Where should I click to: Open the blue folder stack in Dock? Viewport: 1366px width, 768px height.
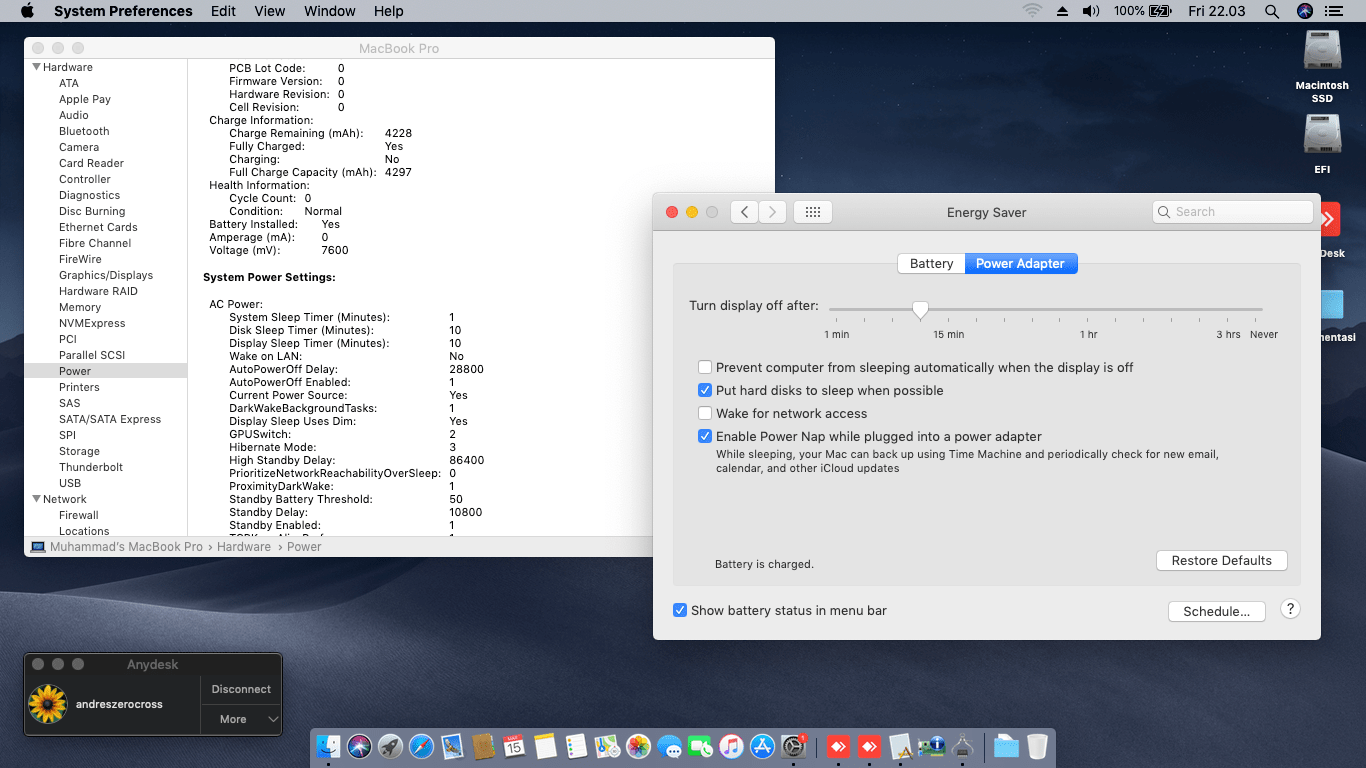coord(1006,746)
